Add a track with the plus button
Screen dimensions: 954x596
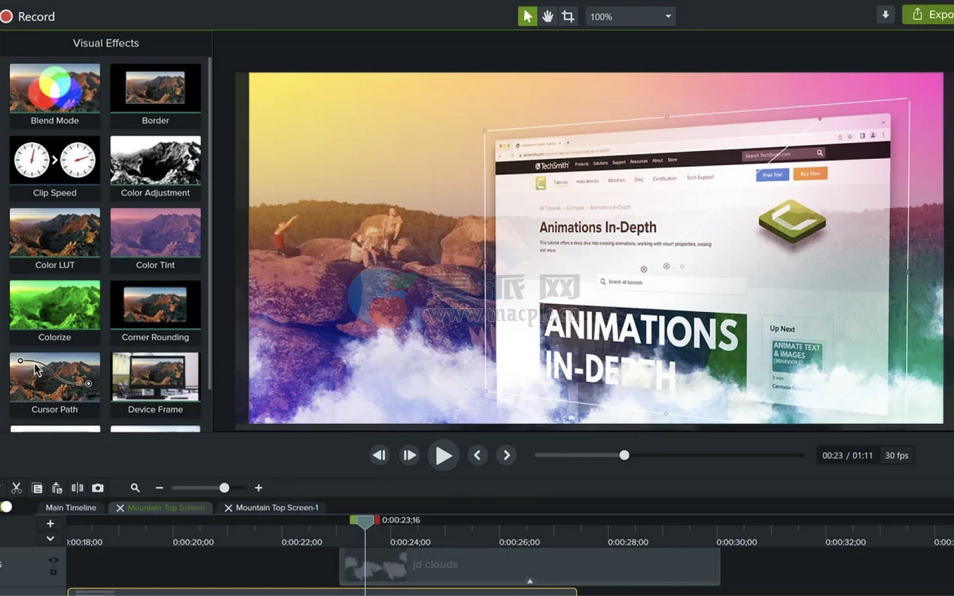[x=50, y=524]
